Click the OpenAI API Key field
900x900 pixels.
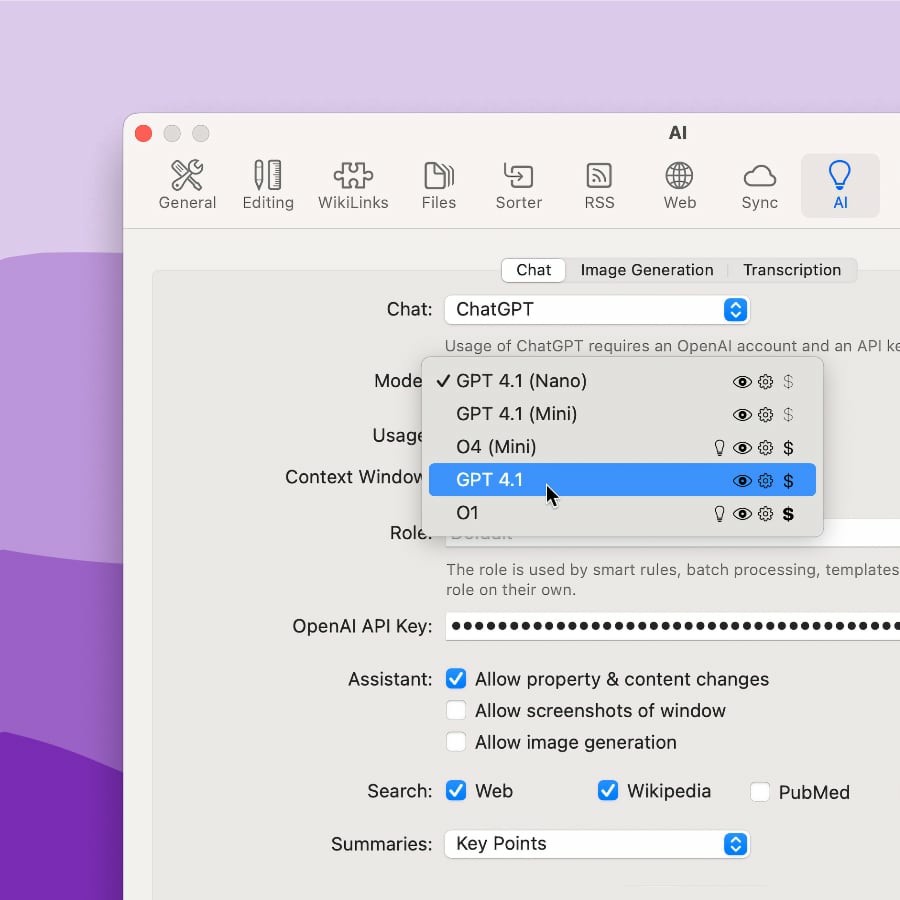[673, 626]
